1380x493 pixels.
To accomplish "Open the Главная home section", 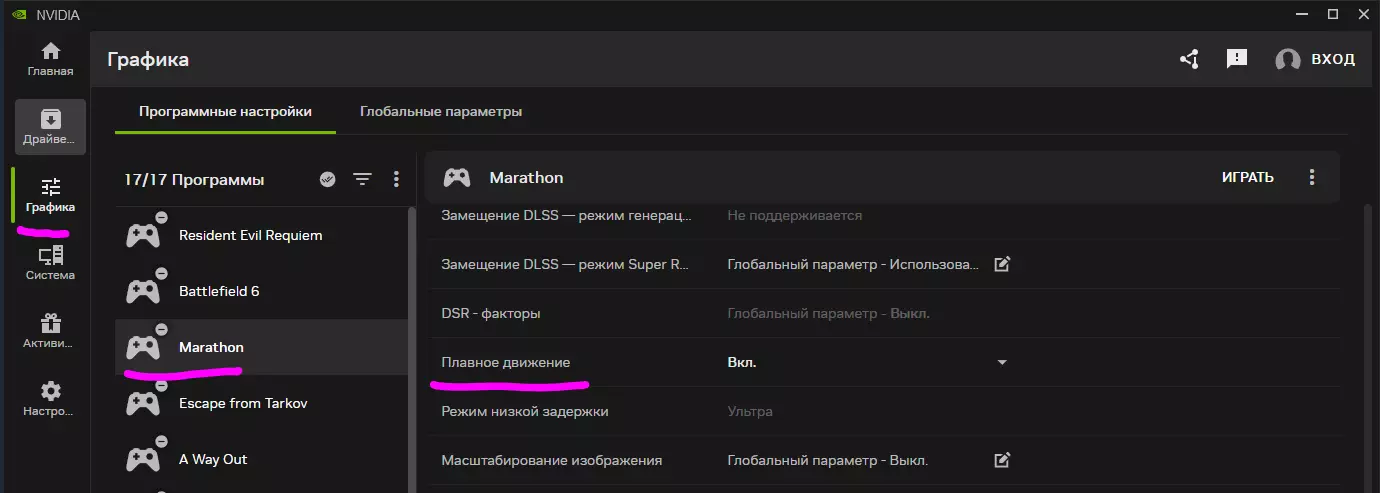I will point(50,60).
